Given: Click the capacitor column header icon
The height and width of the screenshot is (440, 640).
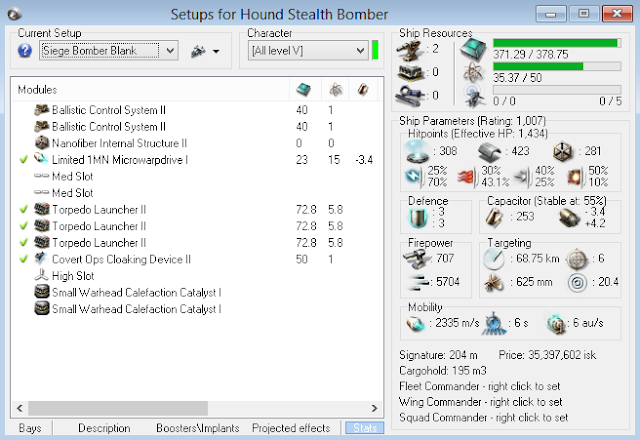Looking at the screenshot, I should coord(363,89).
